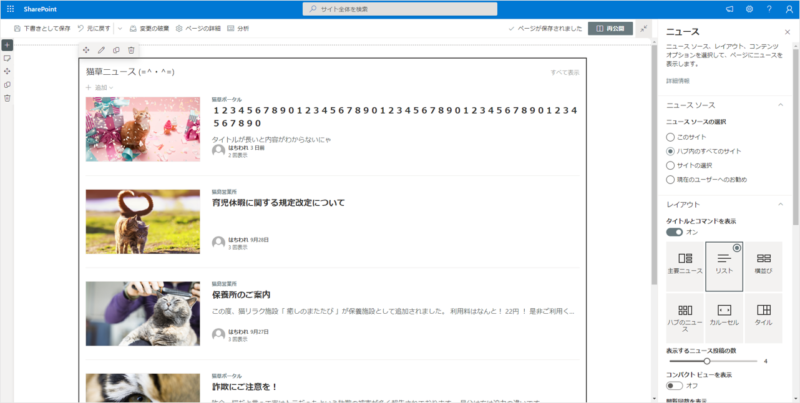Click the move web part icon
This screenshot has width=800, height=403.
(86, 50)
